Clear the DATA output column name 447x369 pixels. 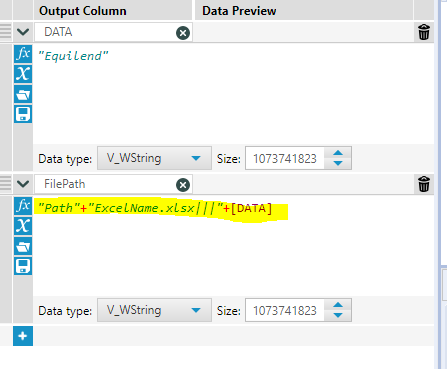(183, 33)
